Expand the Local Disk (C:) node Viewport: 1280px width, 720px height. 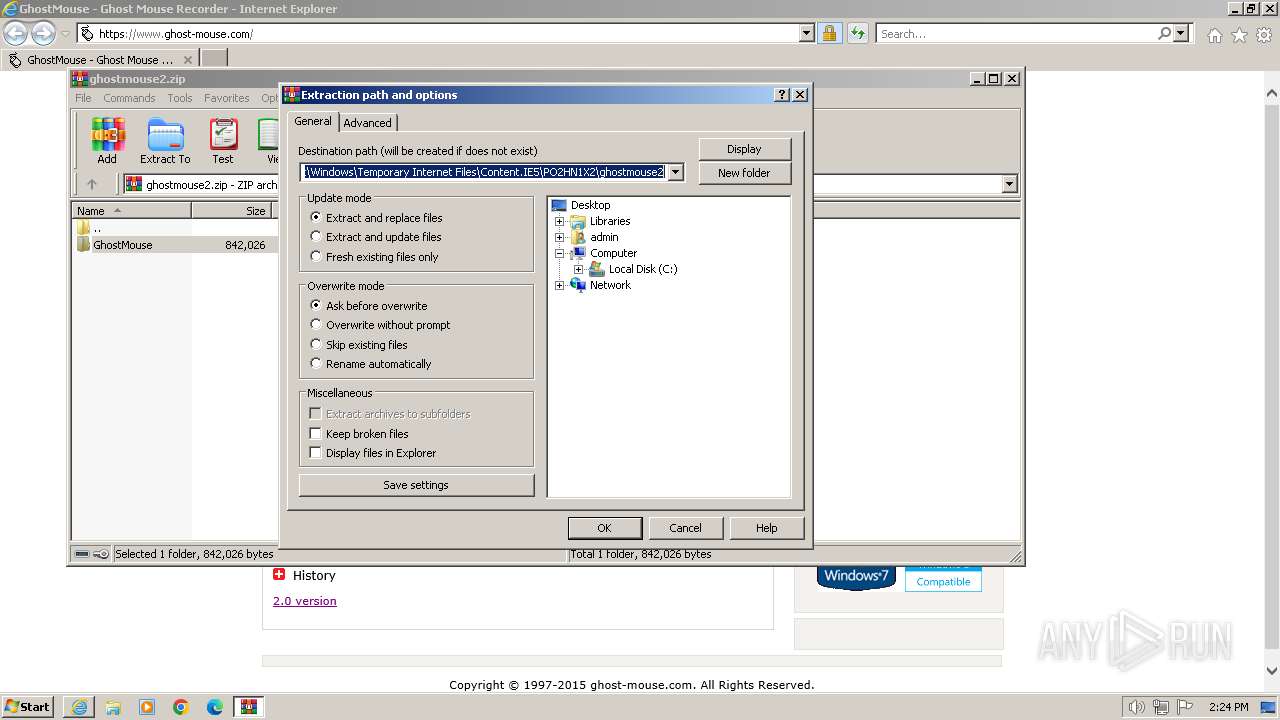(578, 269)
